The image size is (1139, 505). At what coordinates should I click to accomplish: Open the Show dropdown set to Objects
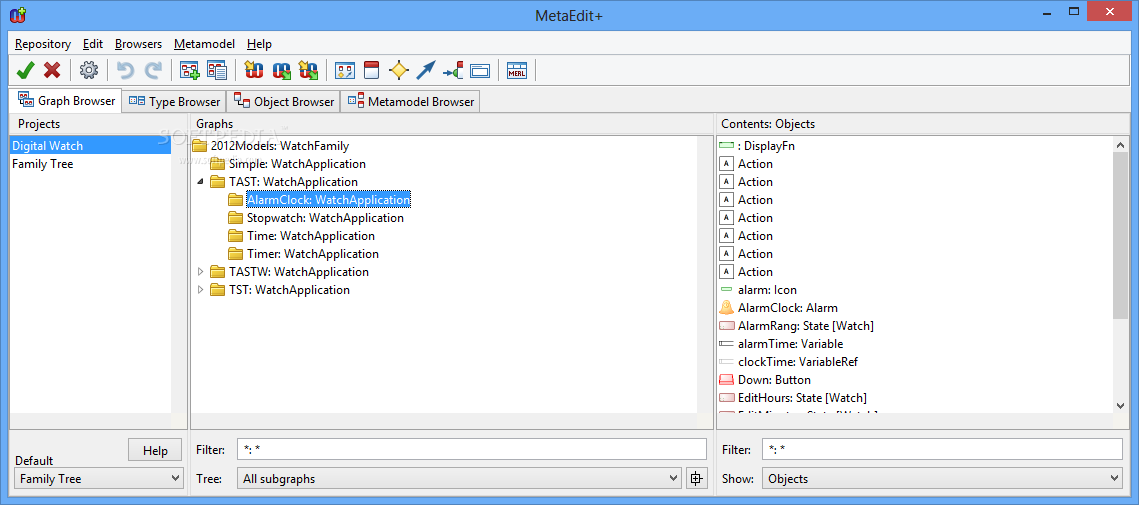click(943, 479)
